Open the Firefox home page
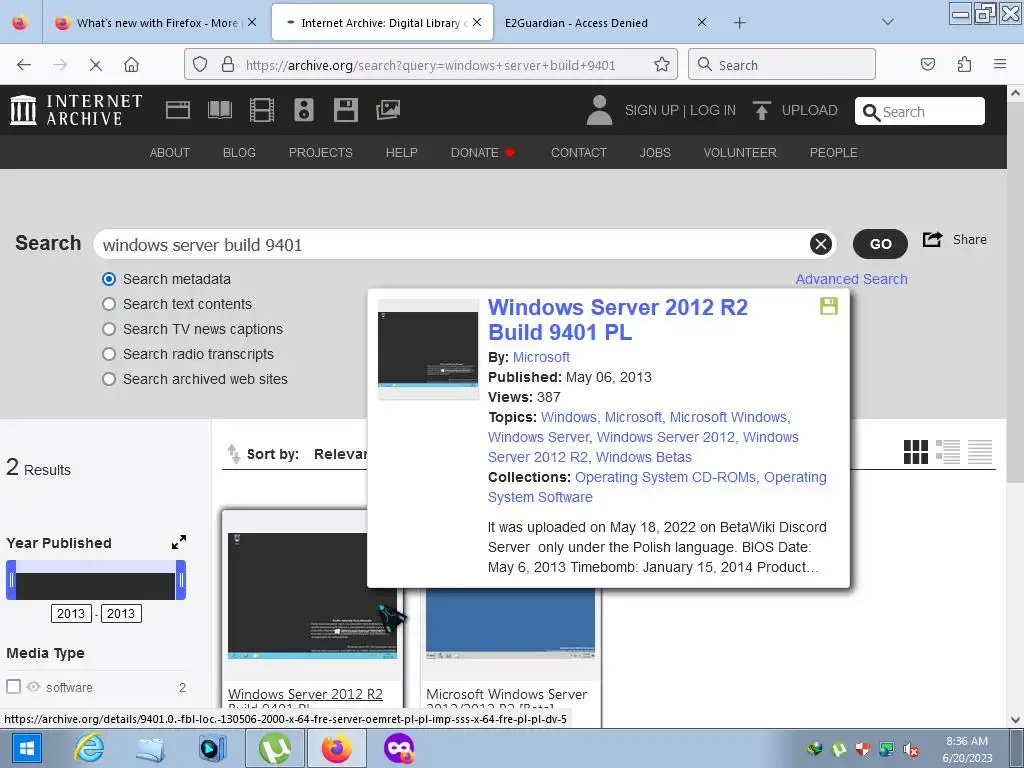 [x=131, y=65]
